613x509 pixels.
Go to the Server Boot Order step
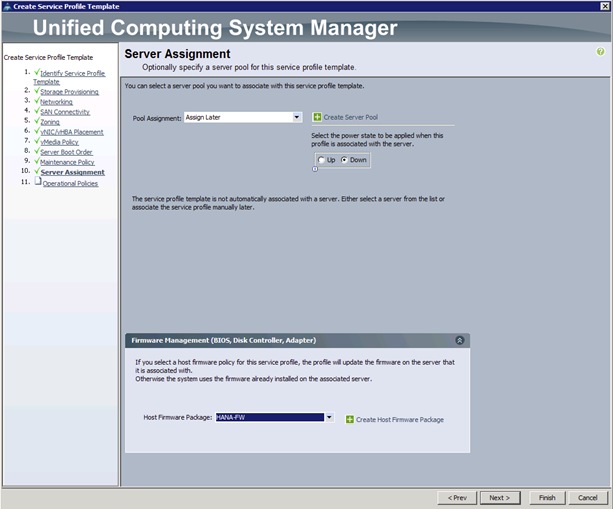[66, 152]
